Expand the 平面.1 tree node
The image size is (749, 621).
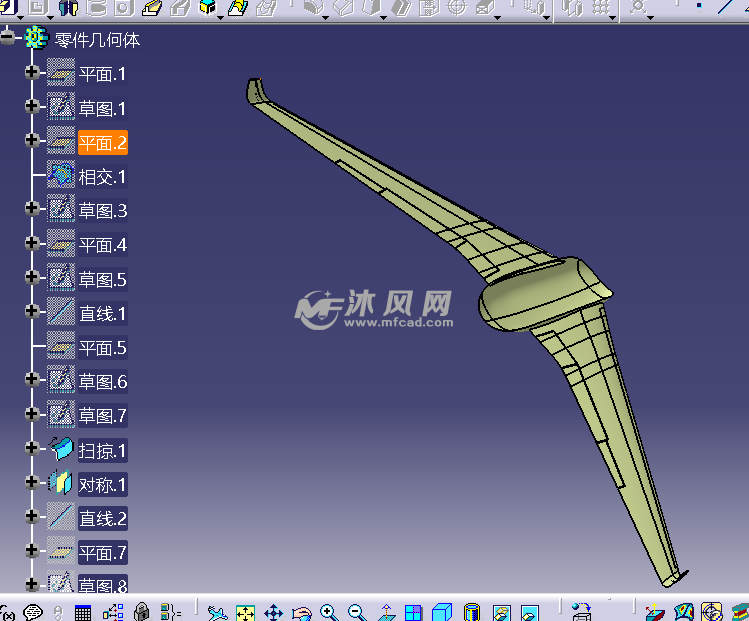click(x=32, y=72)
